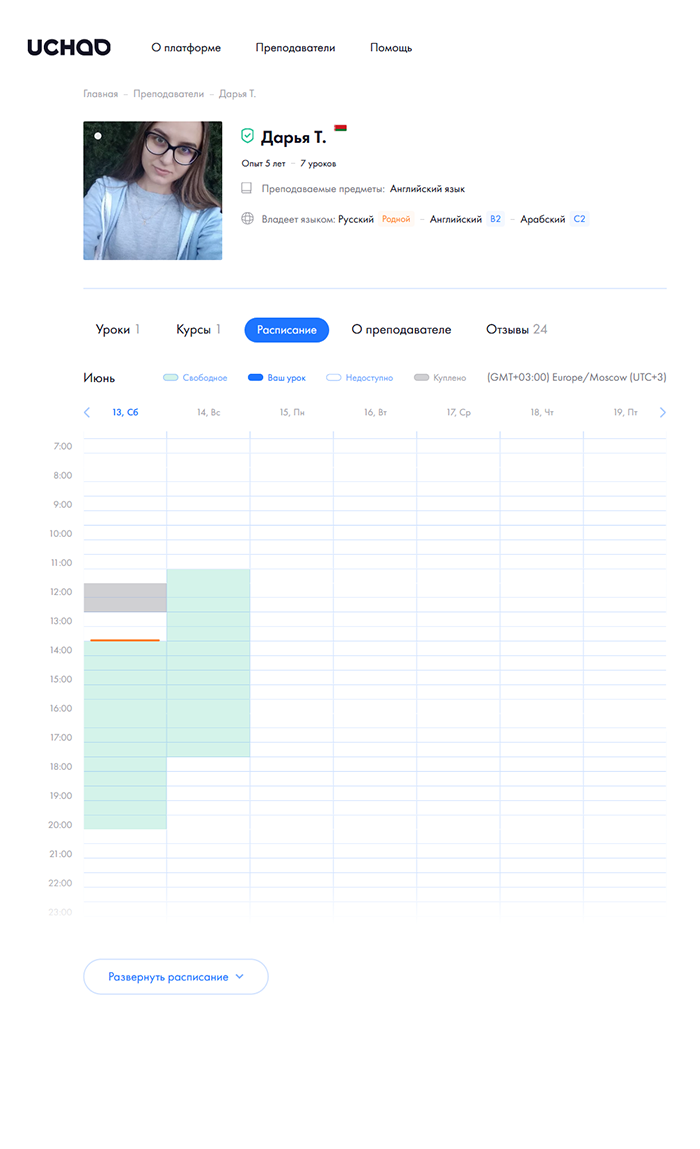Image resolution: width=700 pixels, height=1149 pixels.
Task: Click "О платформе" navigation link
Action: 186,47
